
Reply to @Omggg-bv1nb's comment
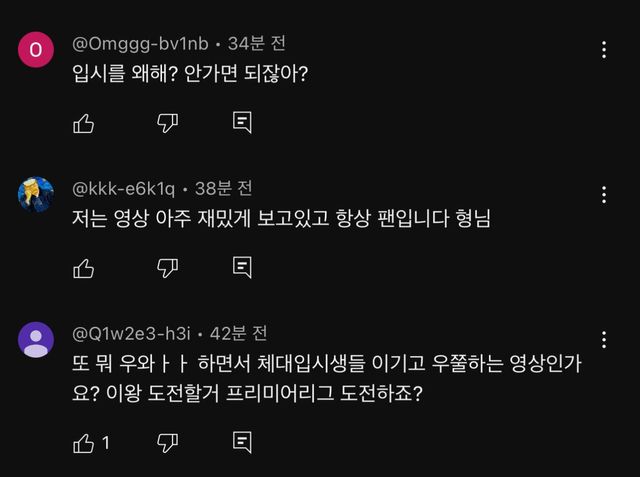241,123
